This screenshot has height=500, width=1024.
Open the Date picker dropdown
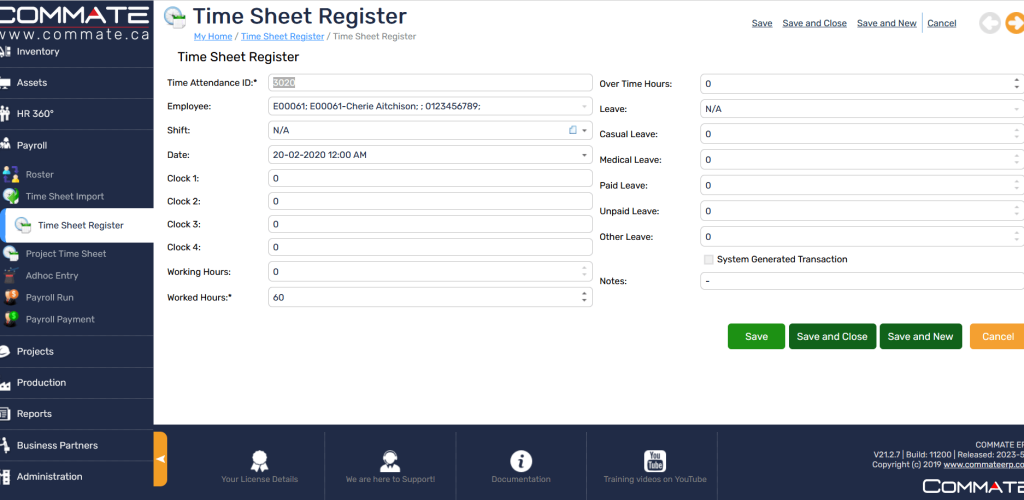[584, 155]
